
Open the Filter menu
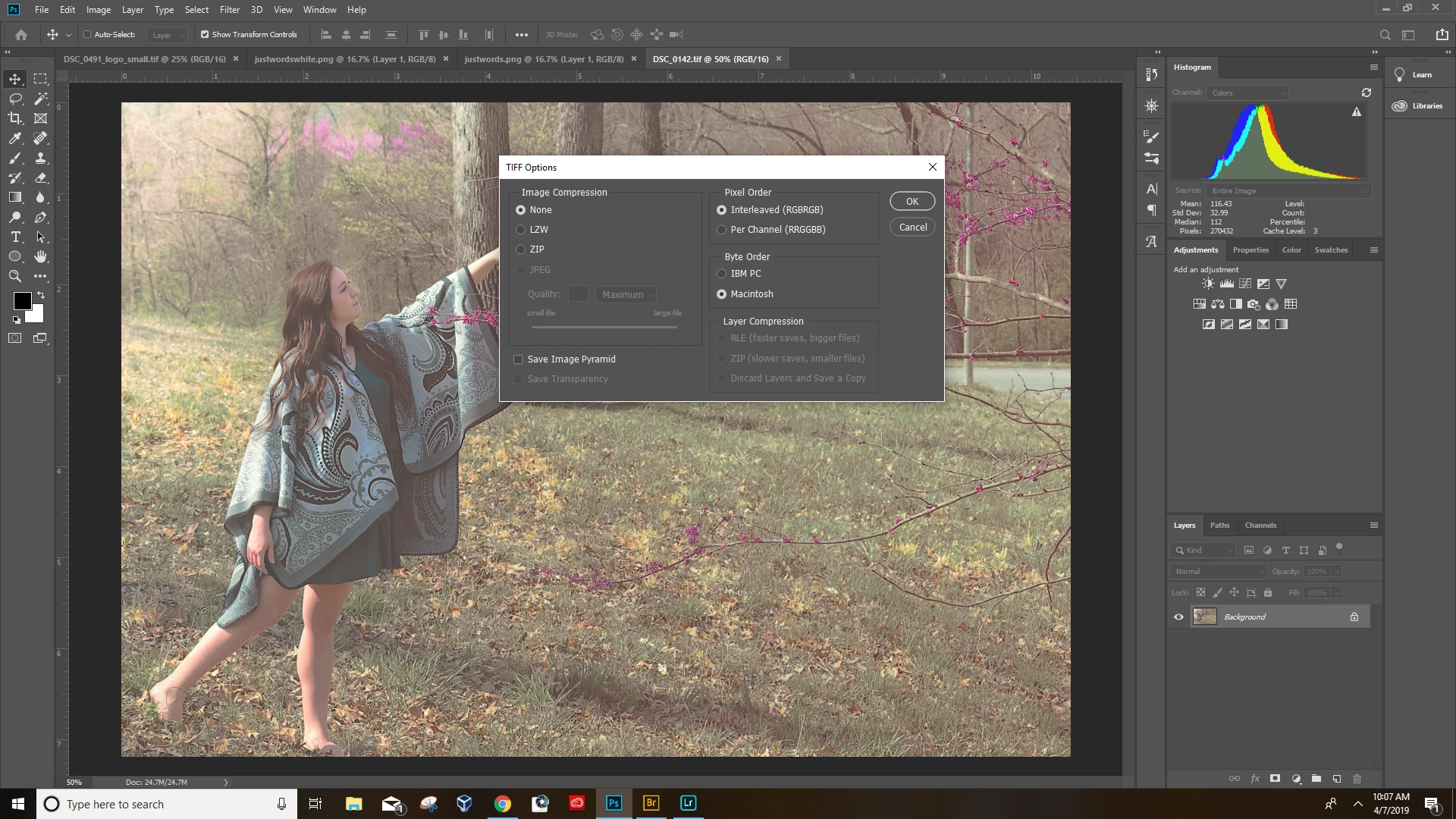coord(229,10)
